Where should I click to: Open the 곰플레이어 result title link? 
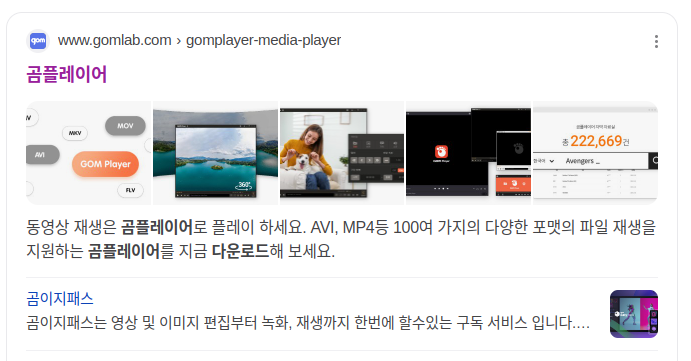(67, 74)
